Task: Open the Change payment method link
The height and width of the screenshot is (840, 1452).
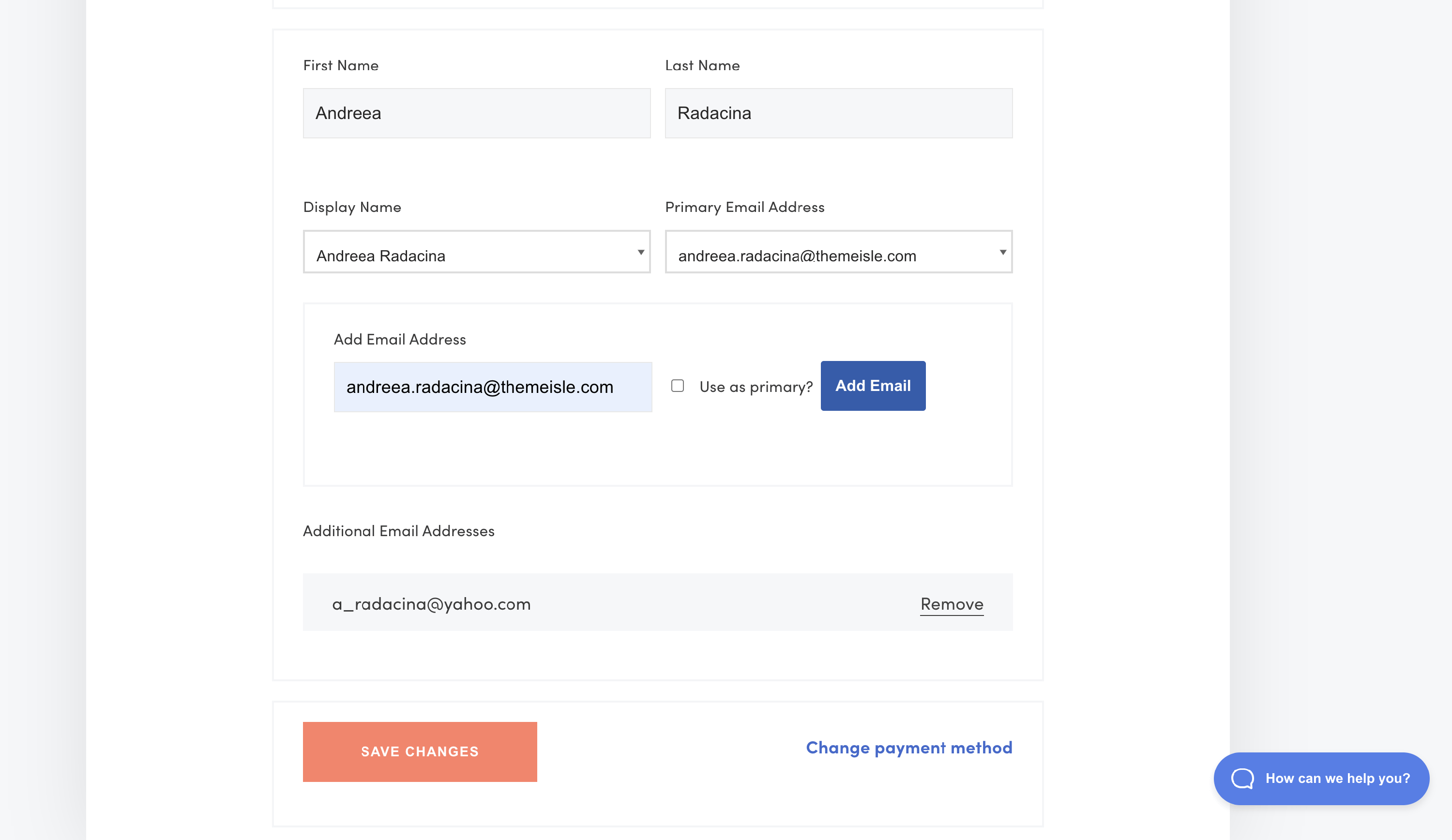Action: pos(908,747)
